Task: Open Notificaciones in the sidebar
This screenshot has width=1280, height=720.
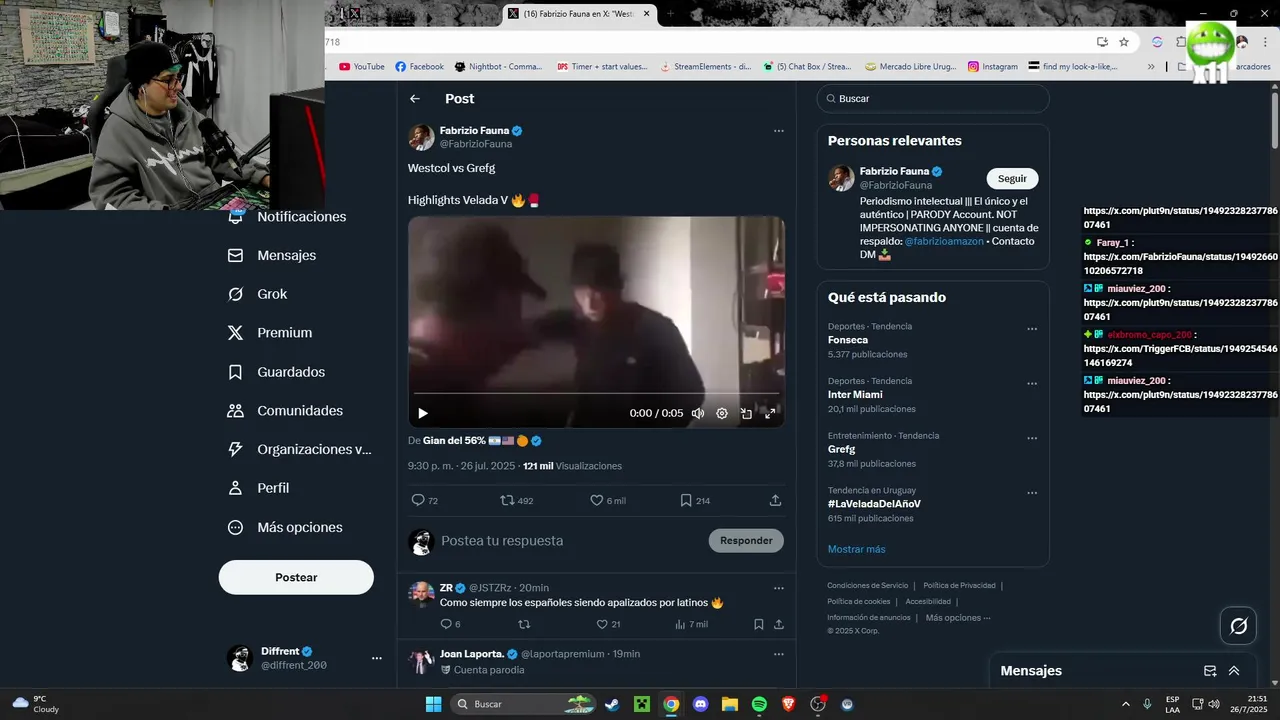Action: pos(301,217)
